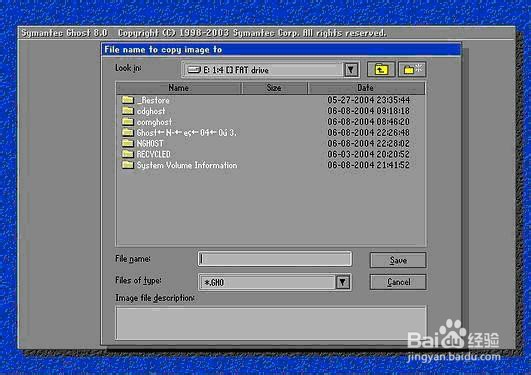The width and height of the screenshot is (531, 375).
Task: Select System Volume Information folder icon
Action: tap(128, 165)
